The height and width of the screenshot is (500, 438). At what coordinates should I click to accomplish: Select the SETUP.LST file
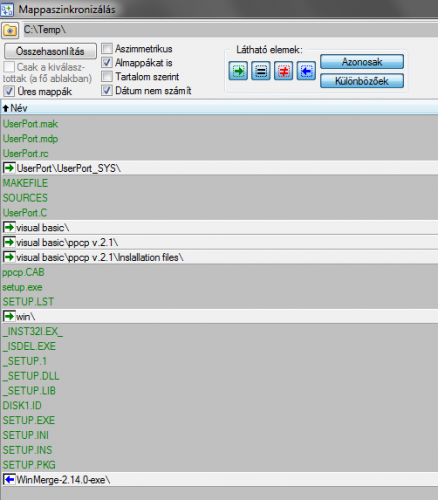(28, 302)
